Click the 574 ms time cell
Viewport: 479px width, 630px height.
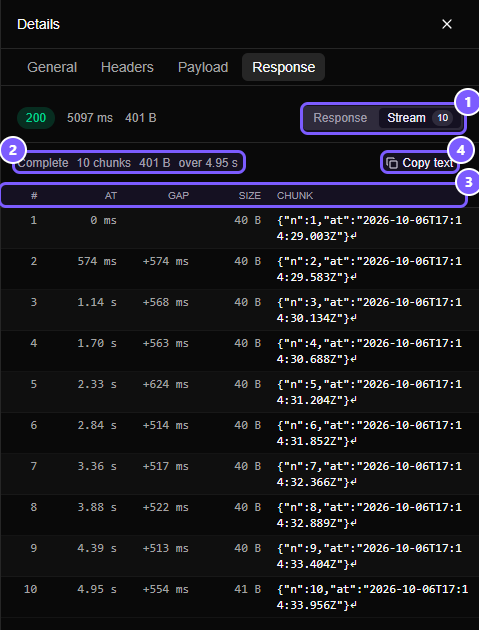tap(97, 261)
